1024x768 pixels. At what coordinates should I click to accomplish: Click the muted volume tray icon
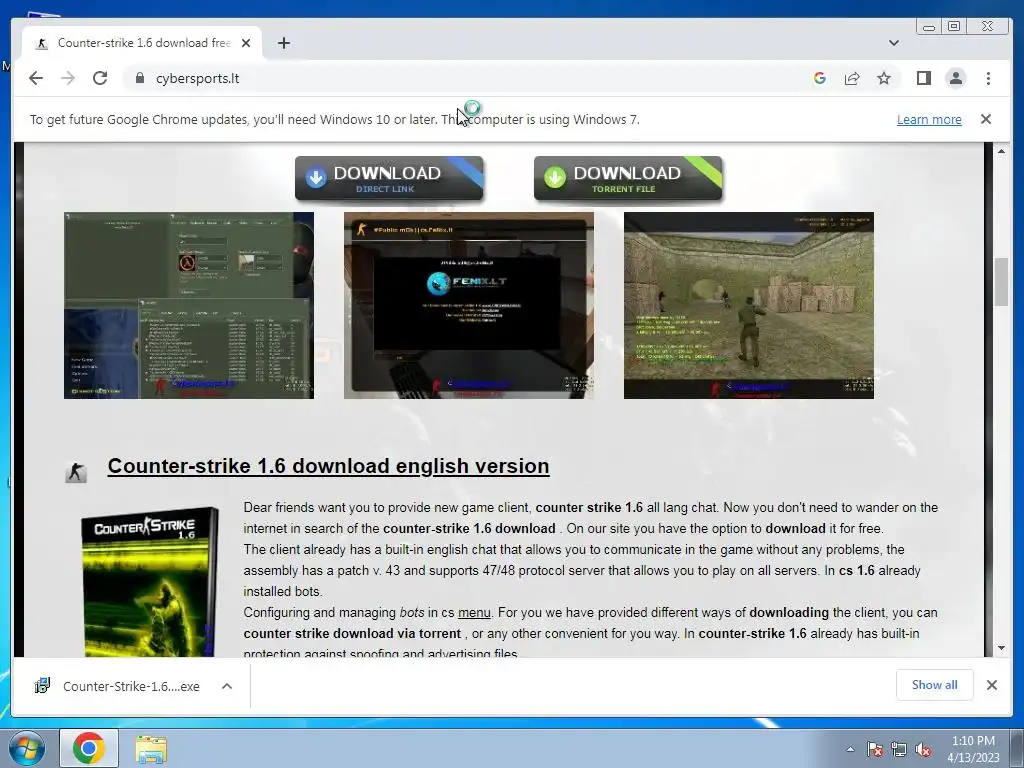click(x=923, y=749)
